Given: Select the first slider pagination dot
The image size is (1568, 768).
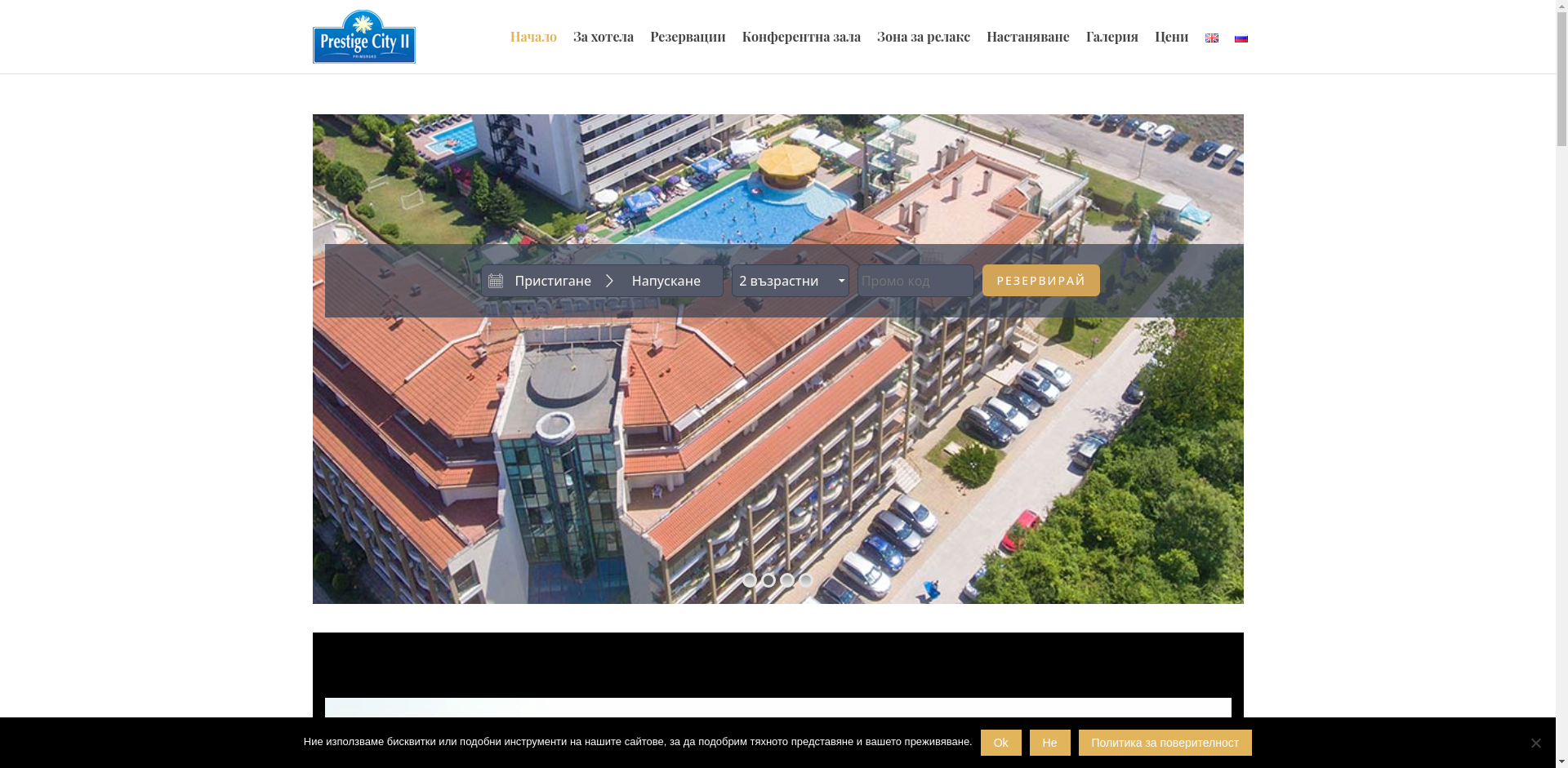Looking at the screenshot, I should click(750, 580).
